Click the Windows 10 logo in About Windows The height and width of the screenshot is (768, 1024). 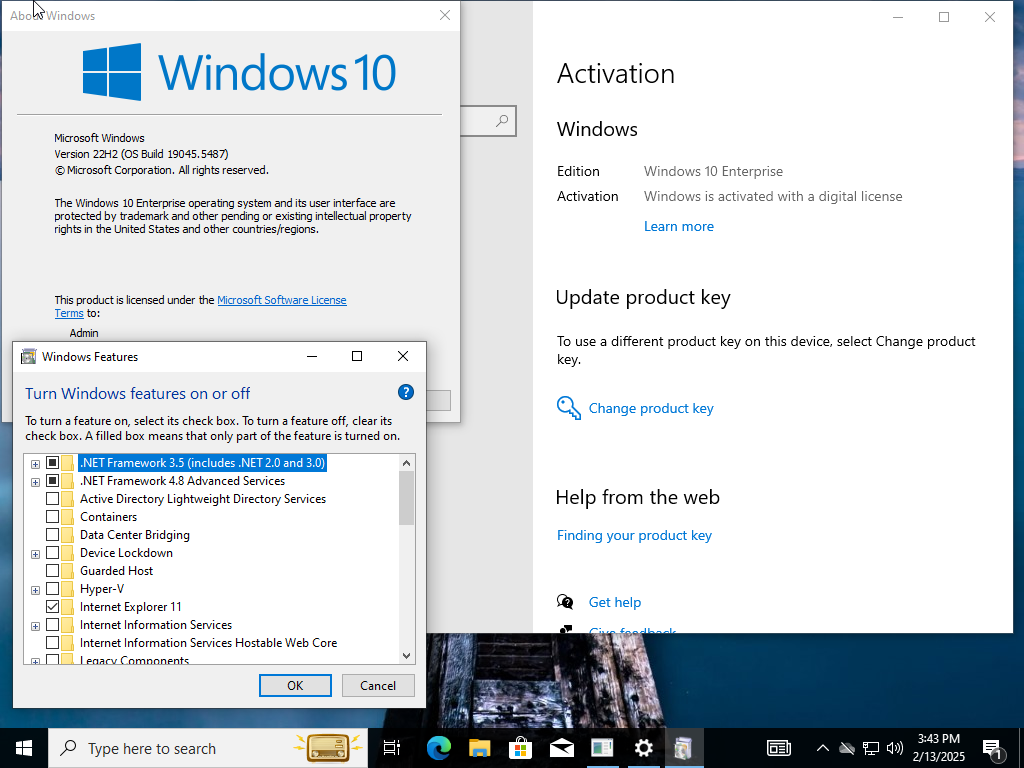(x=112, y=72)
